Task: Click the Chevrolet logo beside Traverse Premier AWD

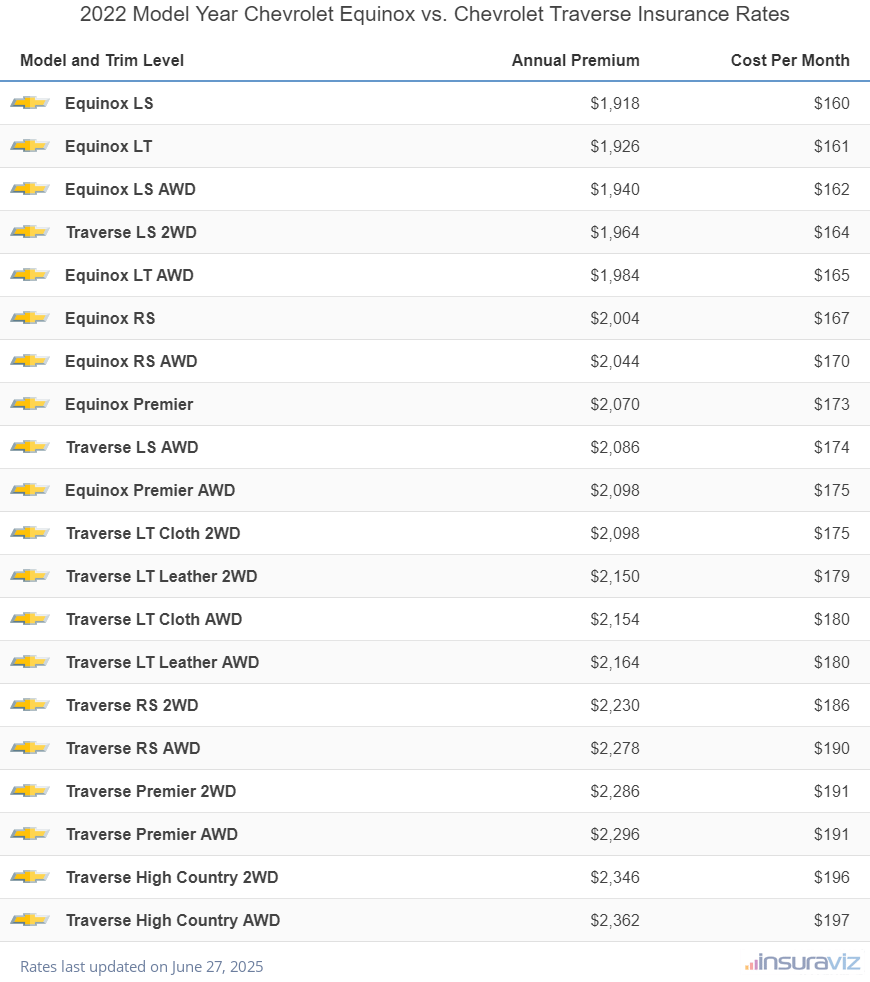Action: (29, 834)
